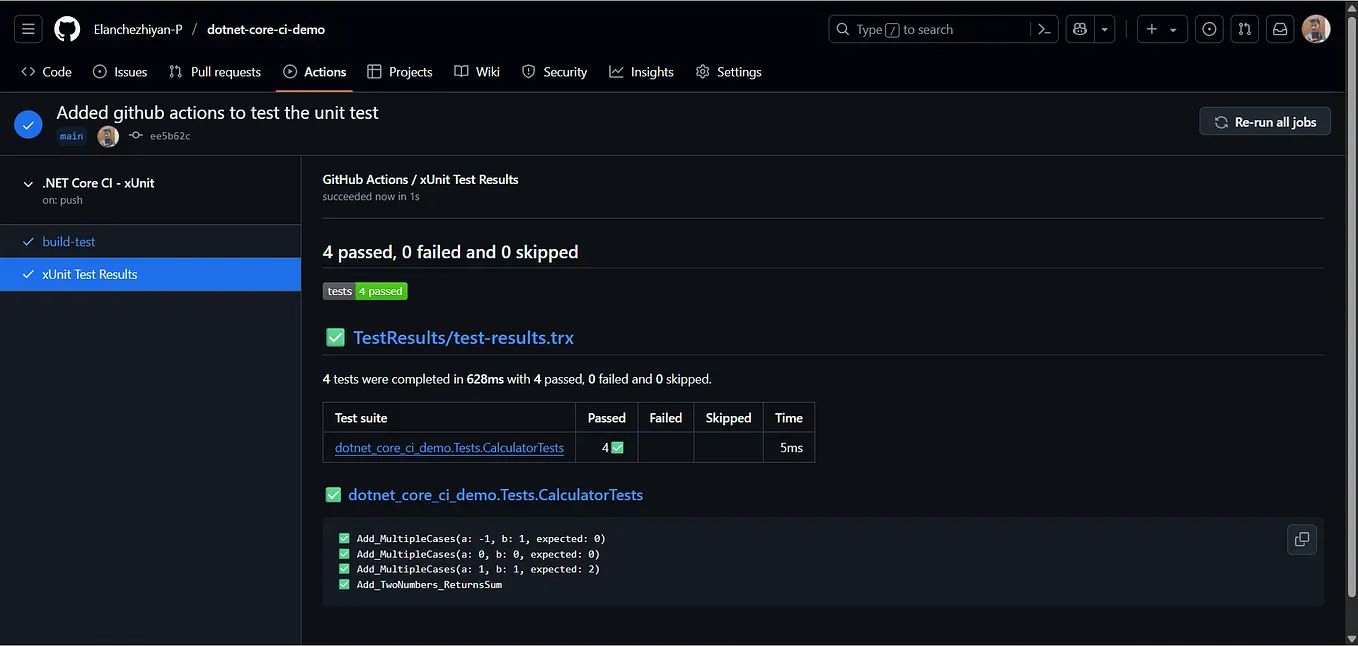Open the dotnet_core_ci_demo.Tests.CalculatorTests suite link
Screen dimensions: 1358x646
tap(448, 447)
